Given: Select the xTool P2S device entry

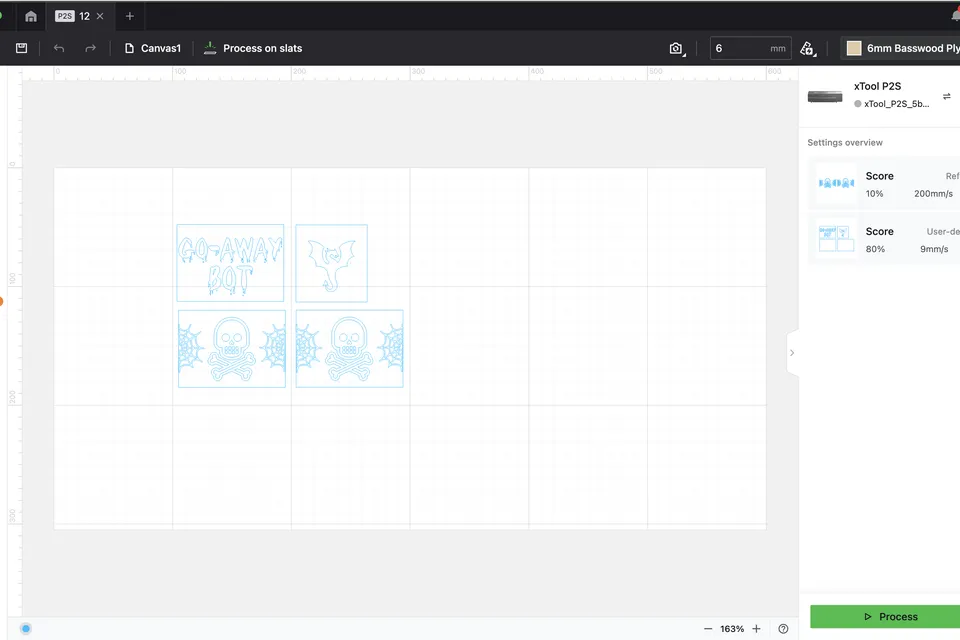Looking at the screenshot, I should 880,95.
